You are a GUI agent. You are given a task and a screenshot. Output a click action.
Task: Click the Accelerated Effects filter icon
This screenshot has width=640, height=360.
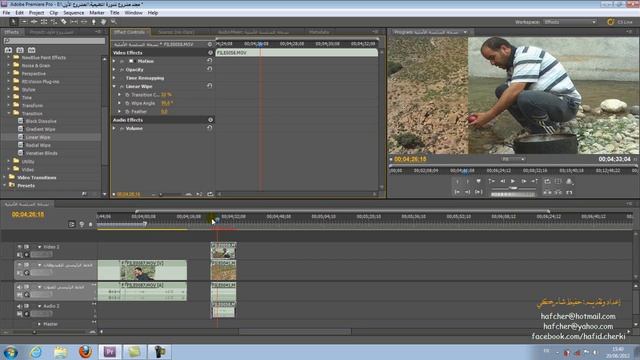[x=8, y=50]
